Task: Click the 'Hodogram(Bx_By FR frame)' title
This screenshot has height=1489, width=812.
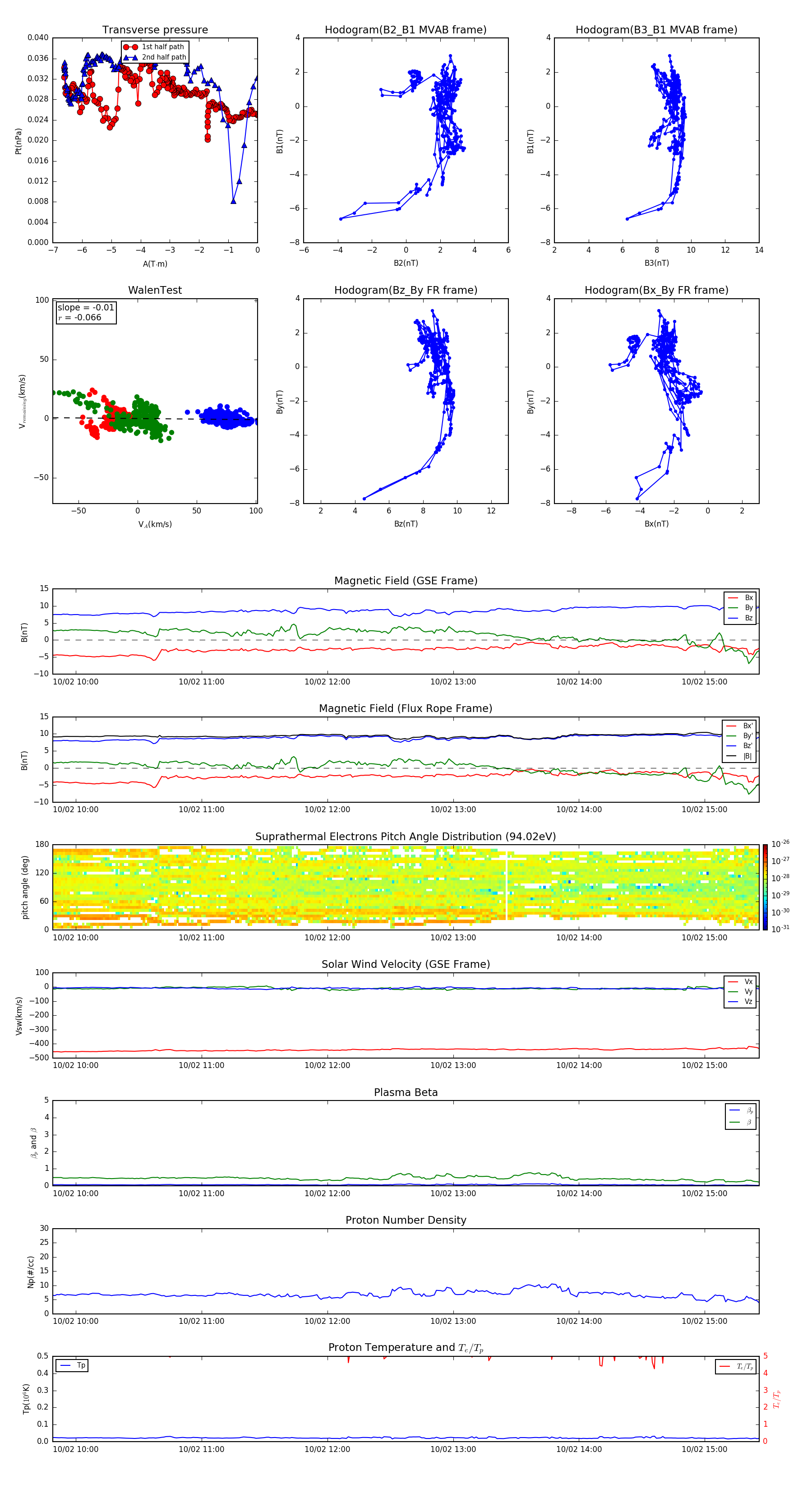Action: click(656, 290)
